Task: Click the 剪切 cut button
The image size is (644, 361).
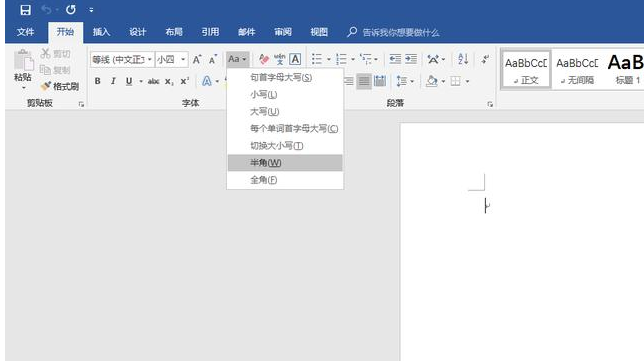Action: tap(55, 53)
